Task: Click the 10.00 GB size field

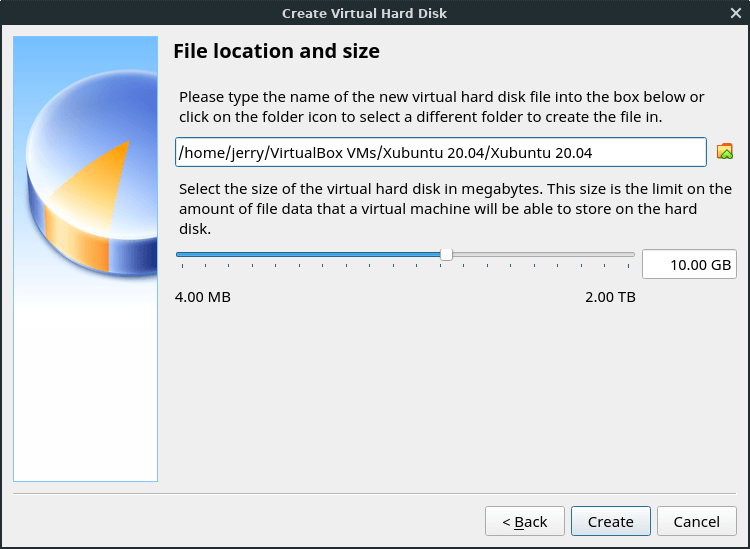Action: click(689, 265)
